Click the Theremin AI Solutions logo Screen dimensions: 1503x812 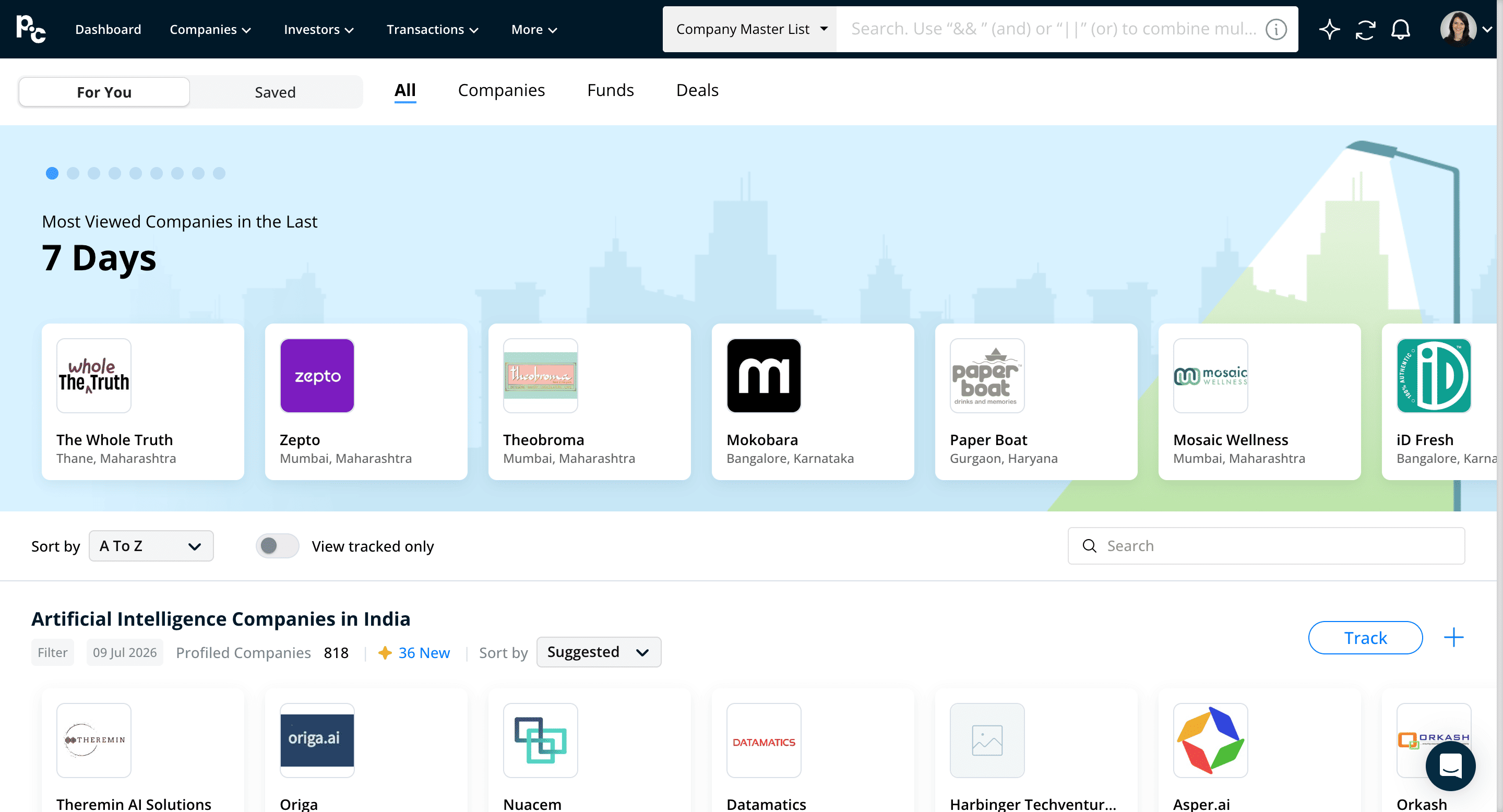(94, 741)
